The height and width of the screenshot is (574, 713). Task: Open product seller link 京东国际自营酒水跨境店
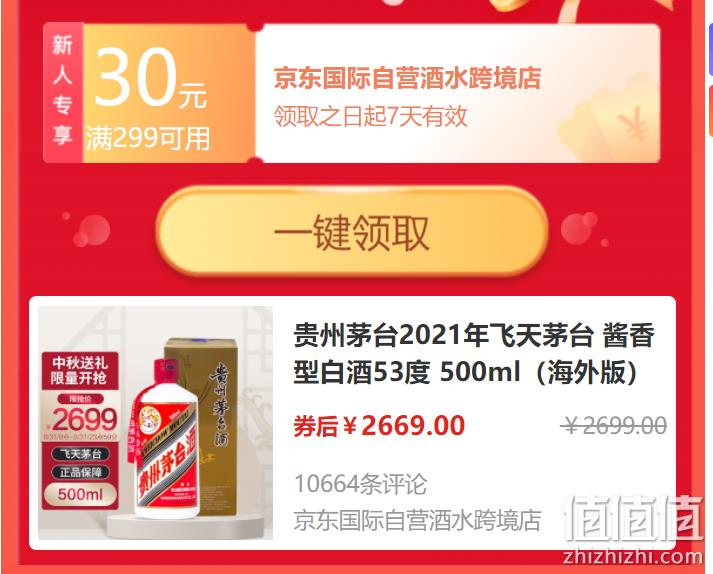tap(417, 520)
